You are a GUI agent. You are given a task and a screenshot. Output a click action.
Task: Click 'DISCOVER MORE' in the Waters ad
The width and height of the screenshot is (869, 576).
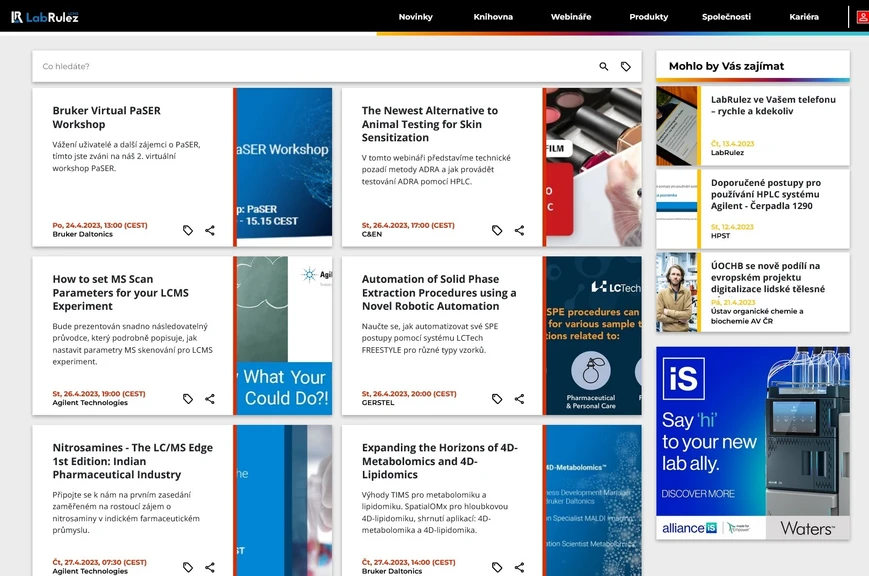click(698, 493)
